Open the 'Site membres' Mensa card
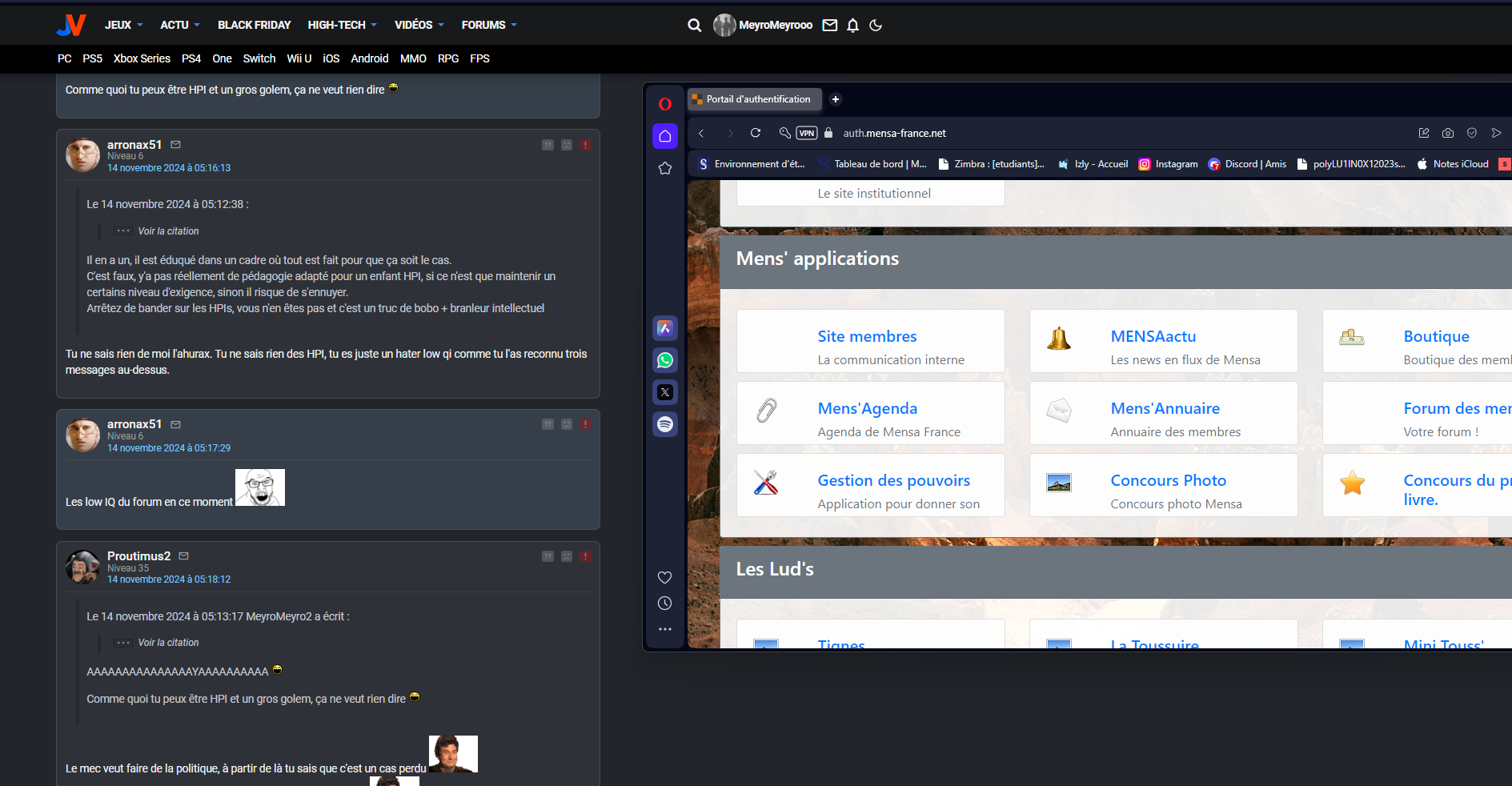The width and height of the screenshot is (1512, 786). click(871, 341)
